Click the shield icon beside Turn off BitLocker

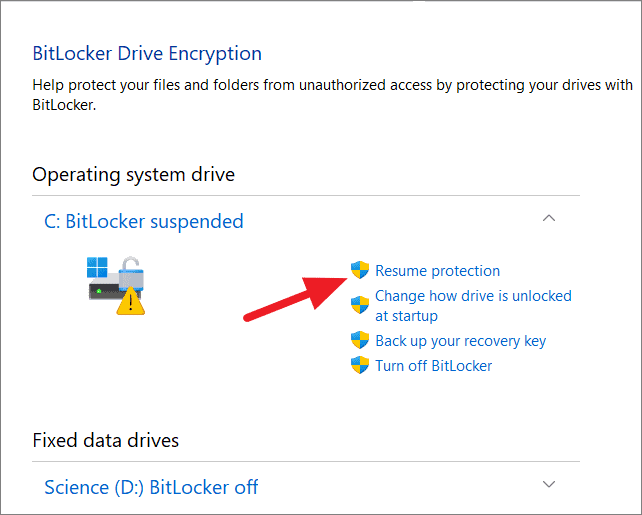tap(360, 365)
